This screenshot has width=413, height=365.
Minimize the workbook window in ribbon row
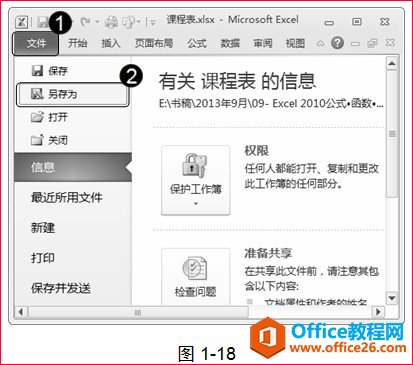point(356,44)
